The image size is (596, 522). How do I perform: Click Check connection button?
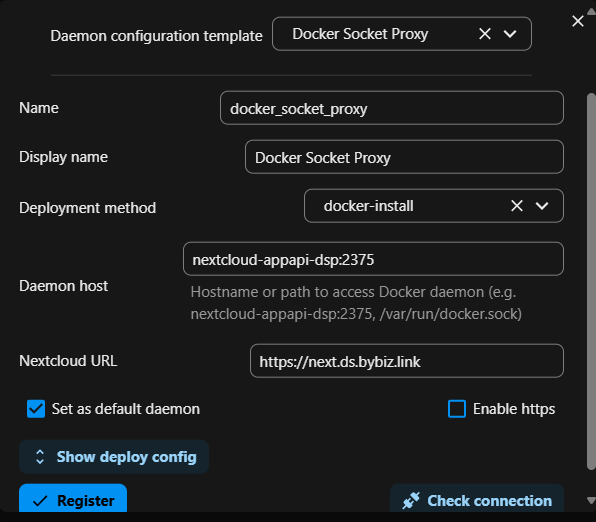point(477,498)
